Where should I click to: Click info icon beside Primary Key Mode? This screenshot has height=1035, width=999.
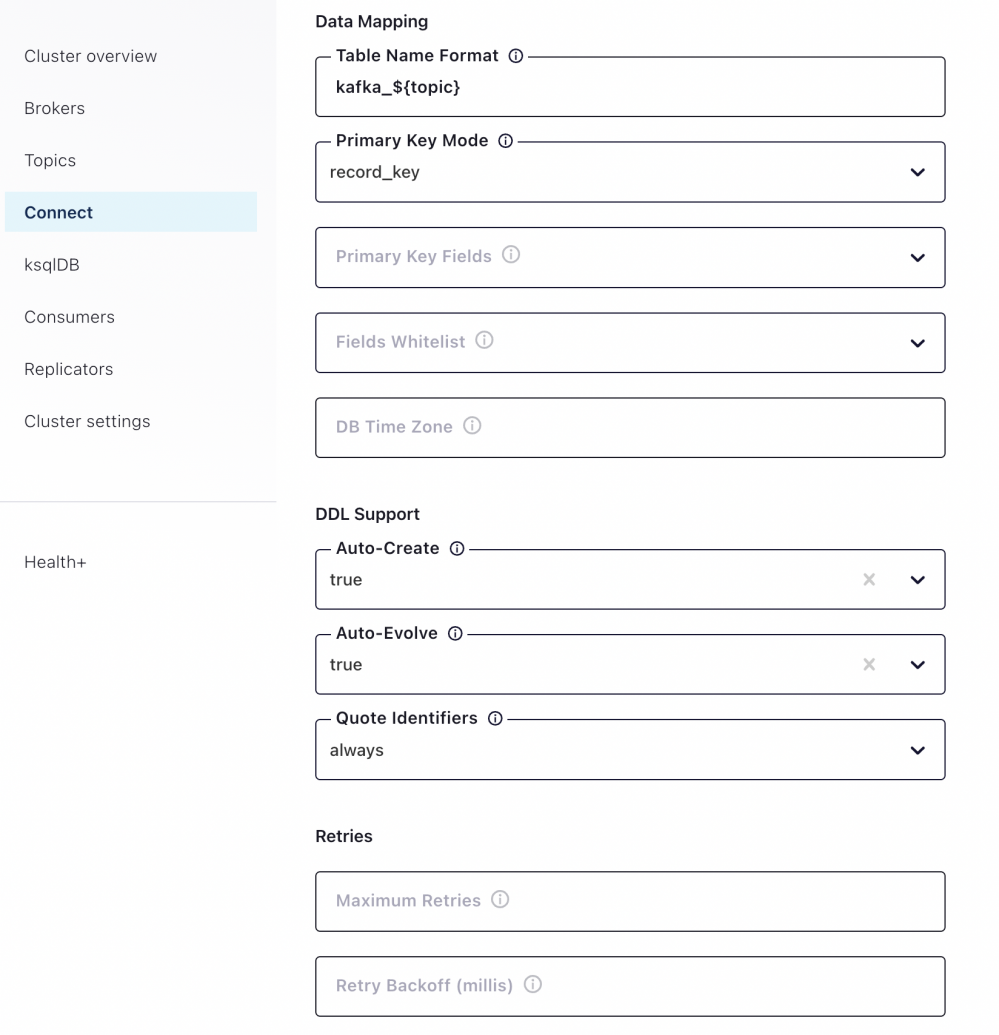pos(505,141)
